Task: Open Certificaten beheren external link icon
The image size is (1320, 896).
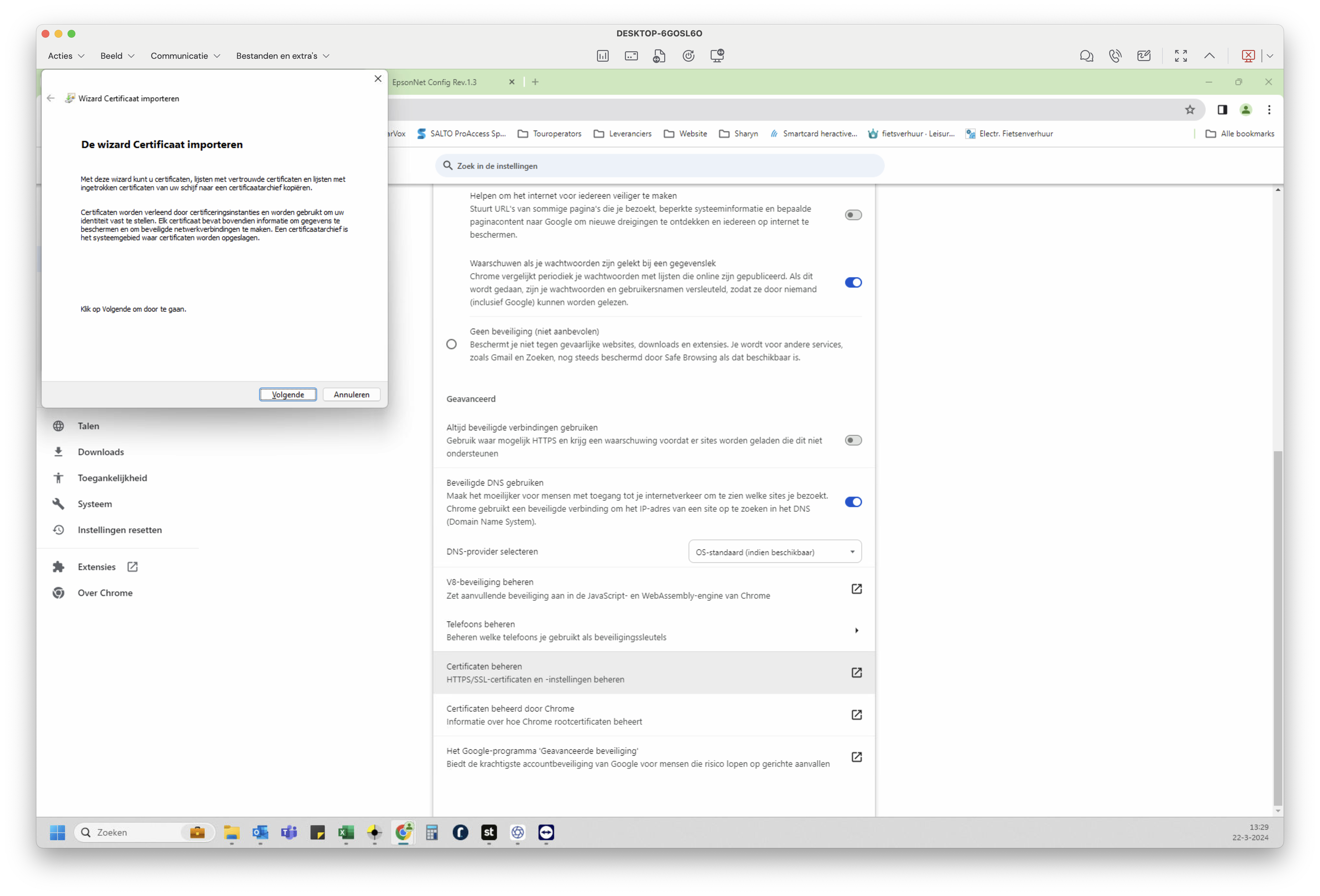Action: (x=857, y=672)
